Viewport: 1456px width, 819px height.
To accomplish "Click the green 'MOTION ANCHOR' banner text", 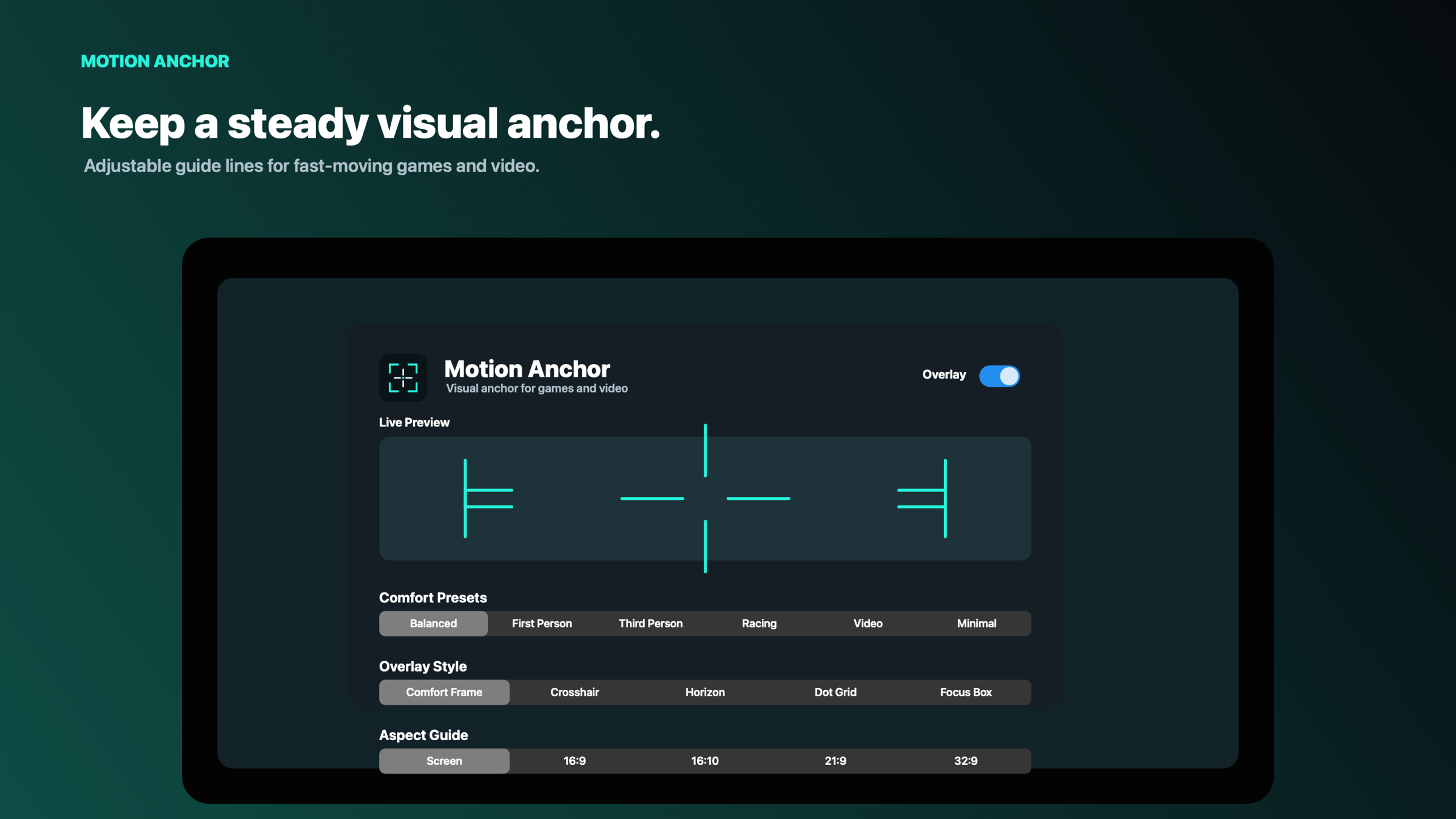I will [155, 61].
